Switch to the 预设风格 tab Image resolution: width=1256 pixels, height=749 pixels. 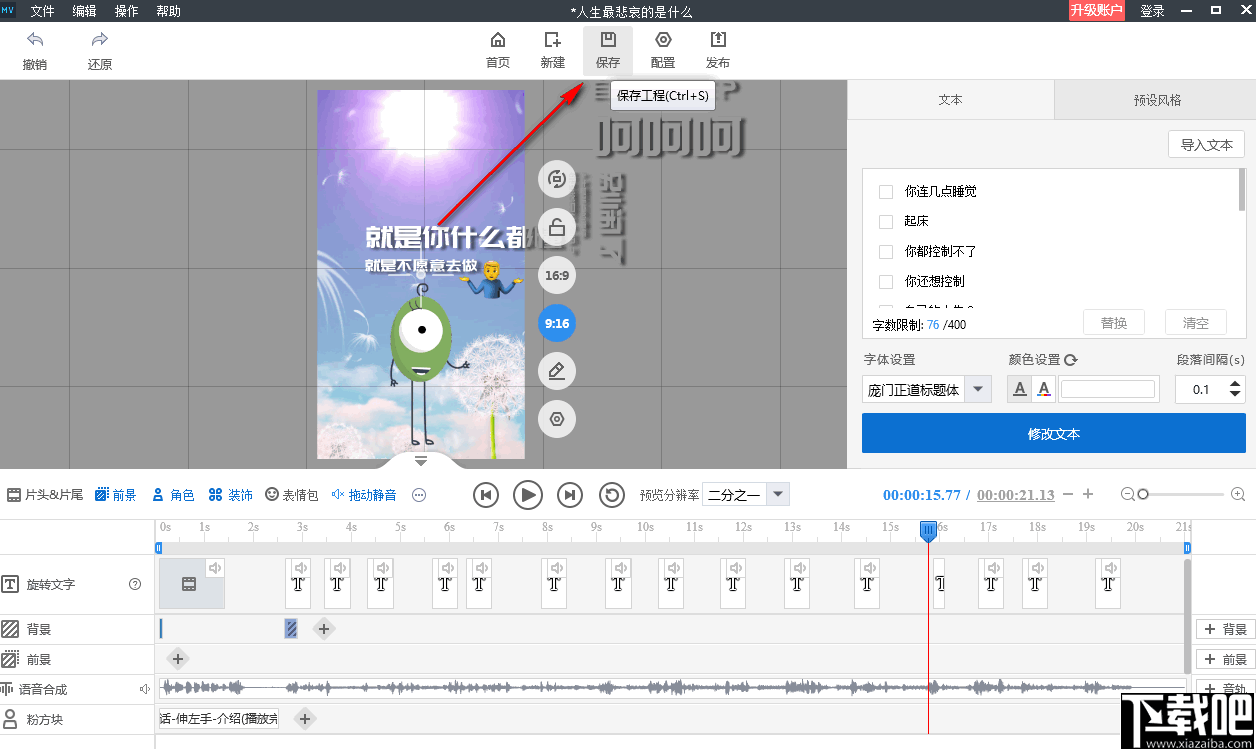coord(1155,99)
